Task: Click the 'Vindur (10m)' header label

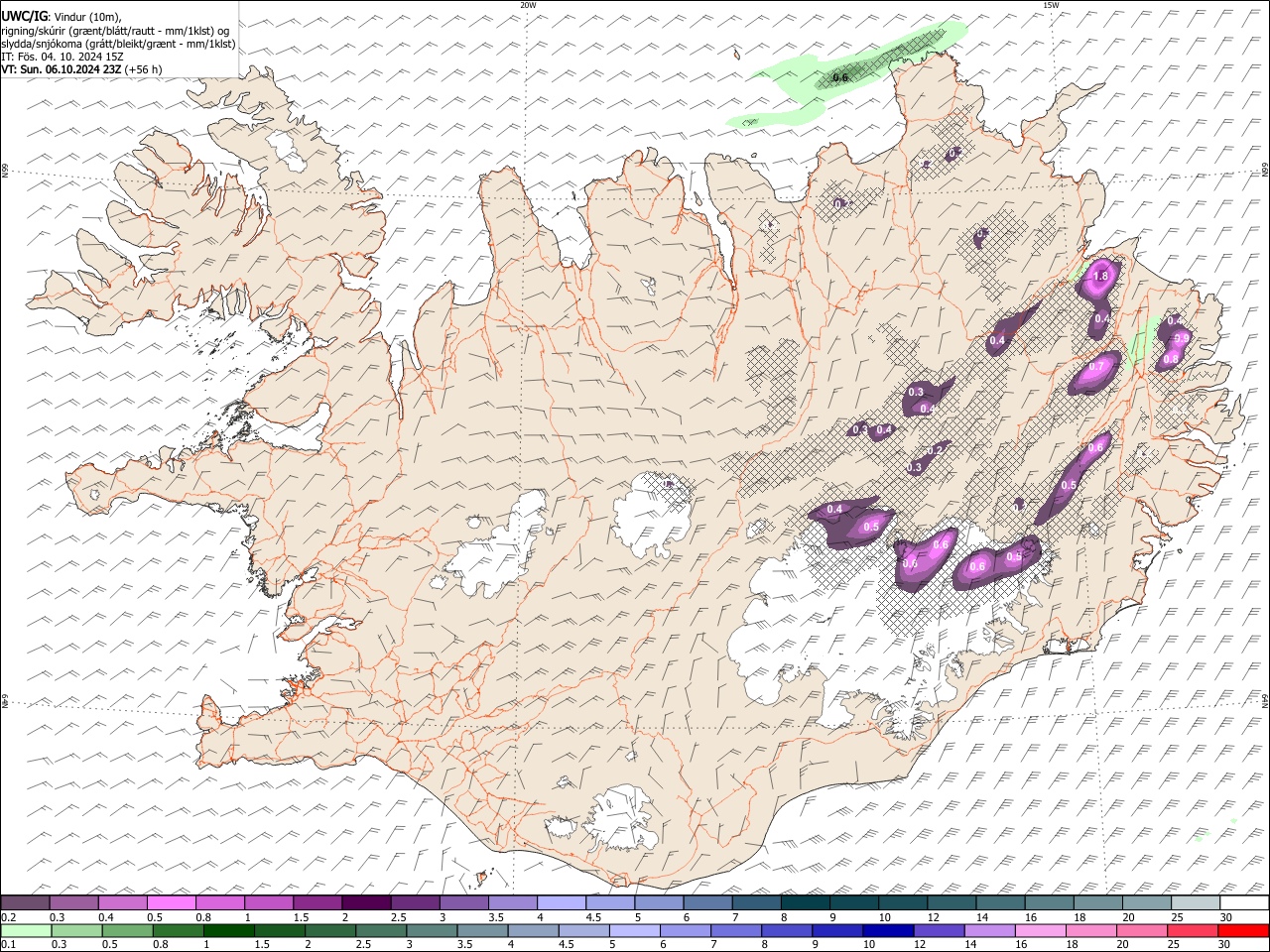Action: coord(87,18)
